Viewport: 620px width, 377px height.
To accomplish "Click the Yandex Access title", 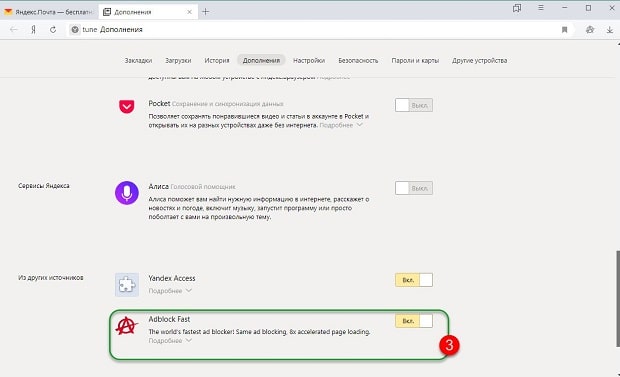I will tap(172, 278).
